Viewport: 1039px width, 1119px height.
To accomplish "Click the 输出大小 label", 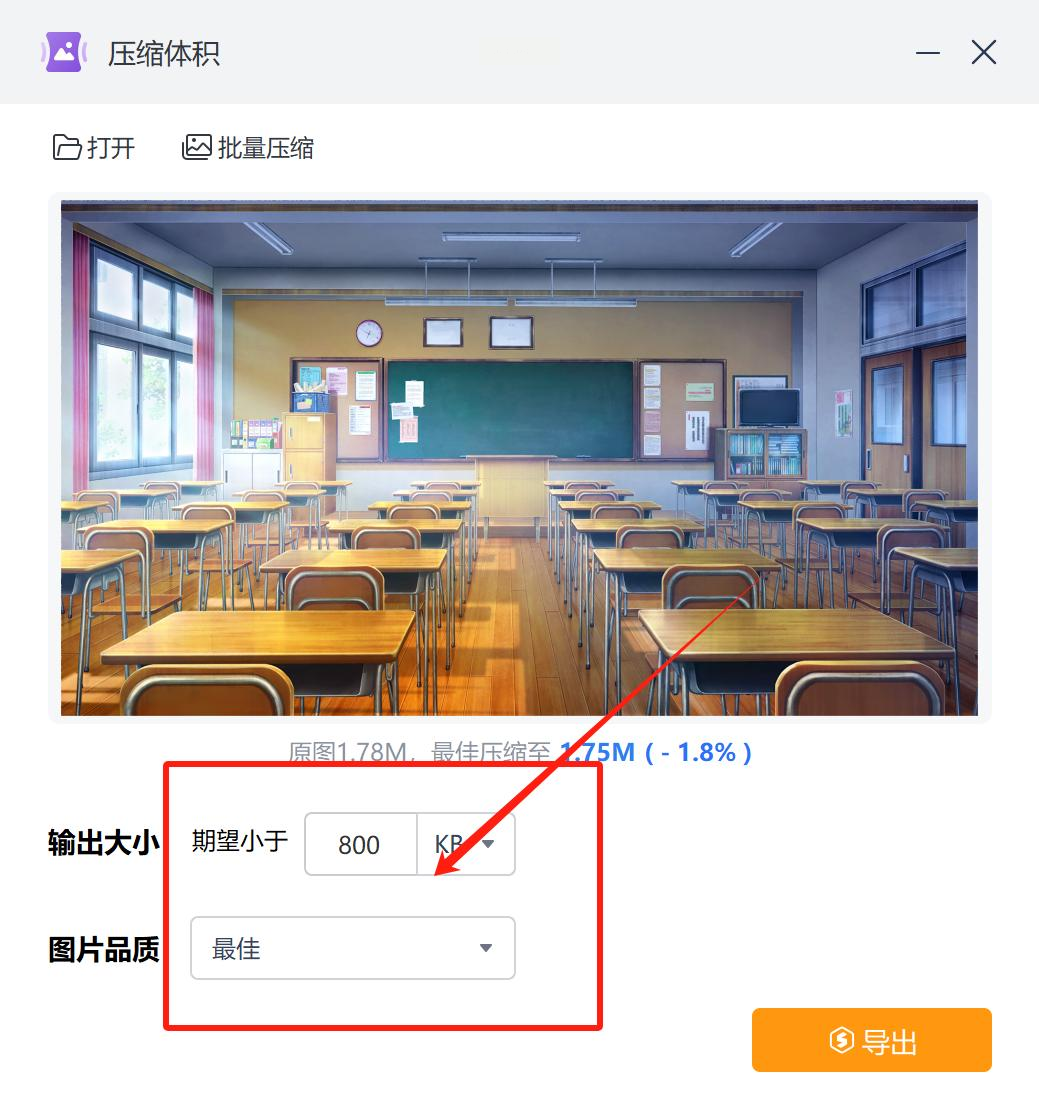I will 104,843.
